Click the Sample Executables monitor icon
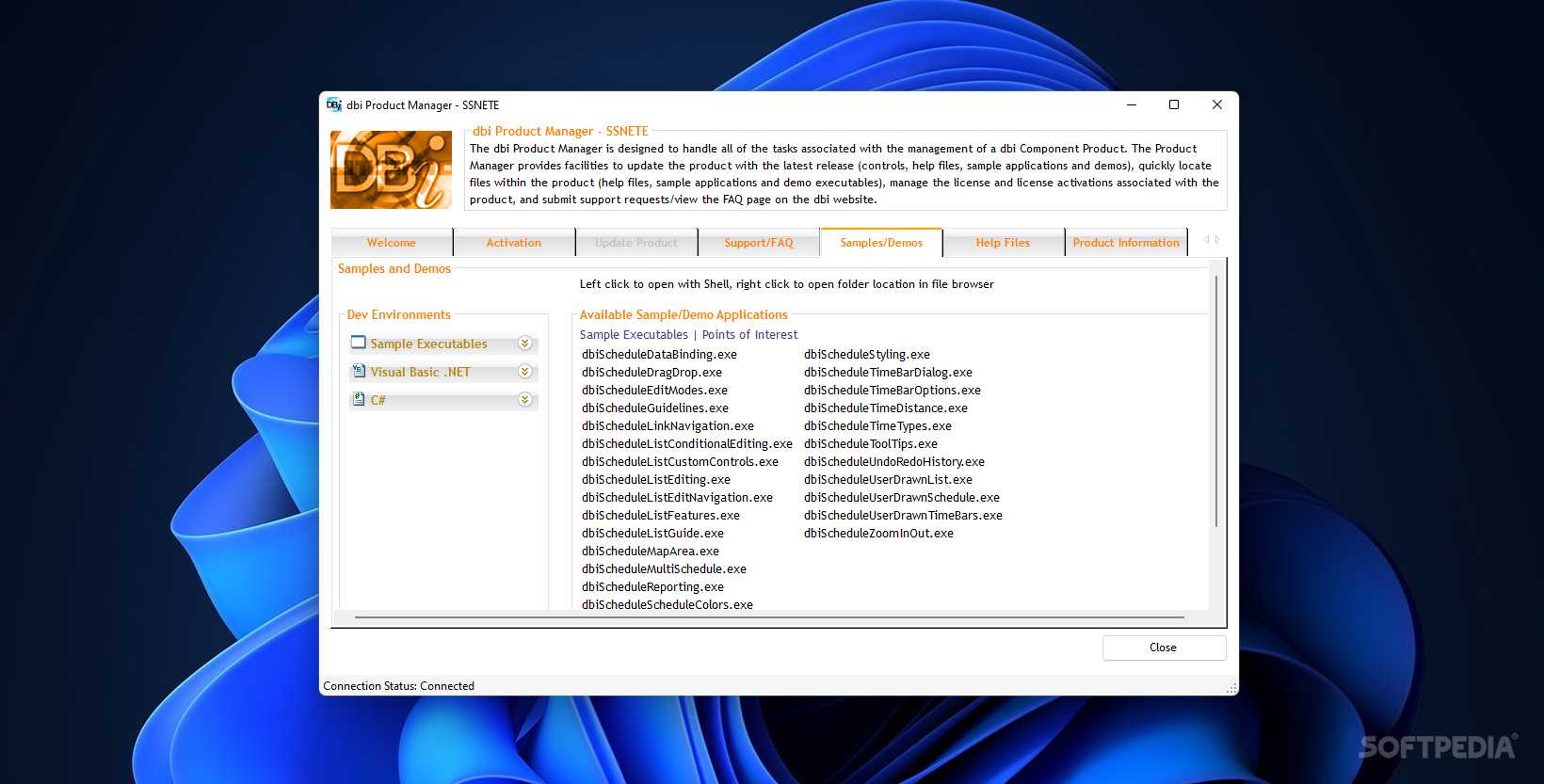The width and height of the screenshot is (1544, 784). click(359, 343)
